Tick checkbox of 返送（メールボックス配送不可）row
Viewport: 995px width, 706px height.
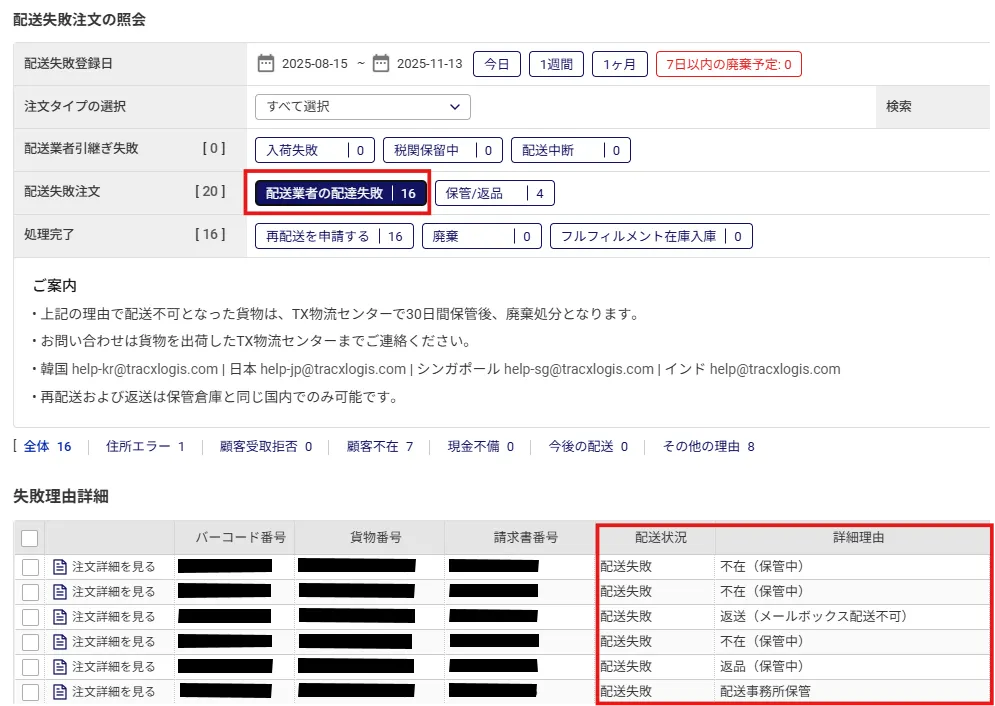click(30, 617)
